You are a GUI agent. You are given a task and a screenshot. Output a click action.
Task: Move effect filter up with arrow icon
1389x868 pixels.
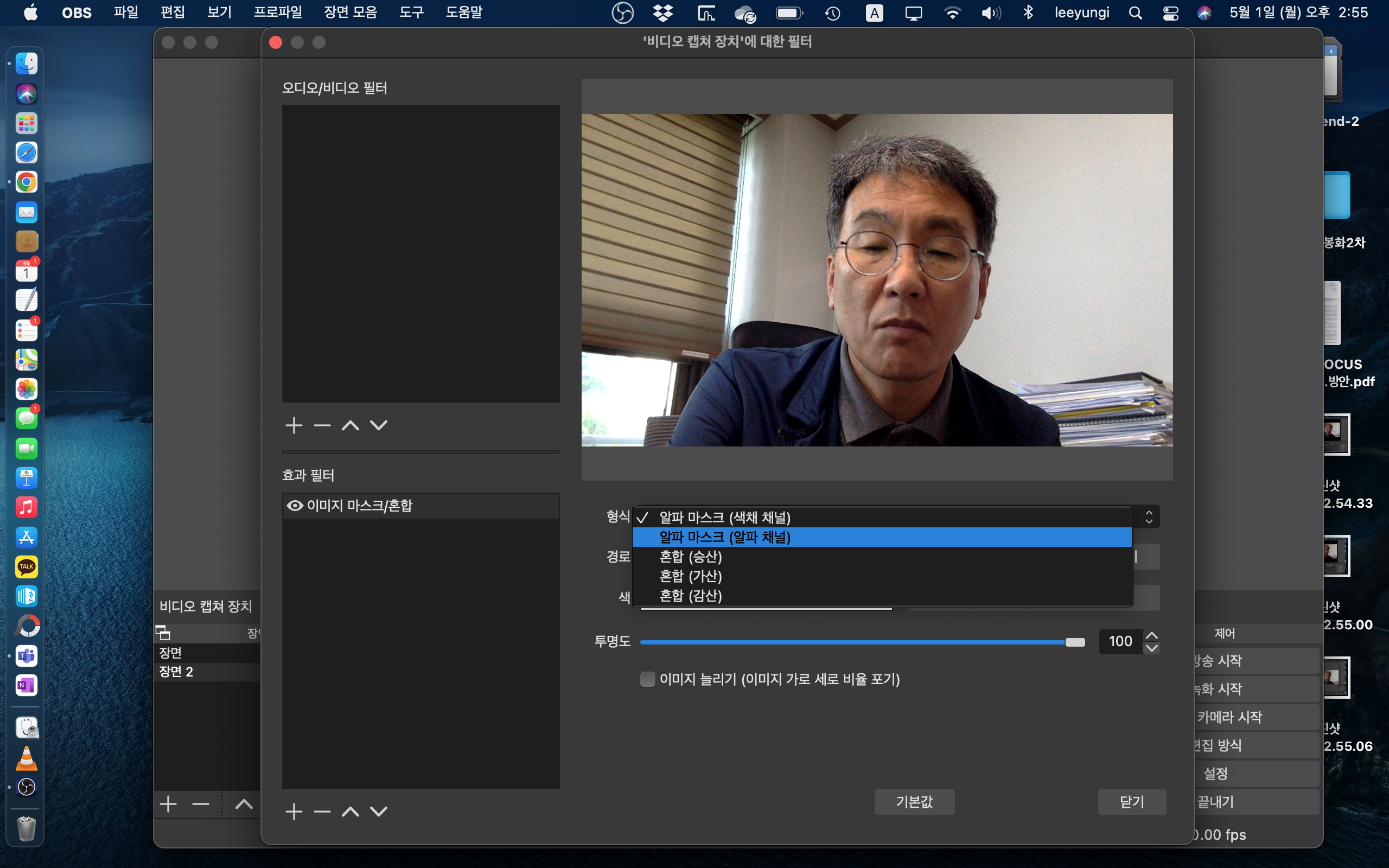pyautogui.click(x=350, y=811)
